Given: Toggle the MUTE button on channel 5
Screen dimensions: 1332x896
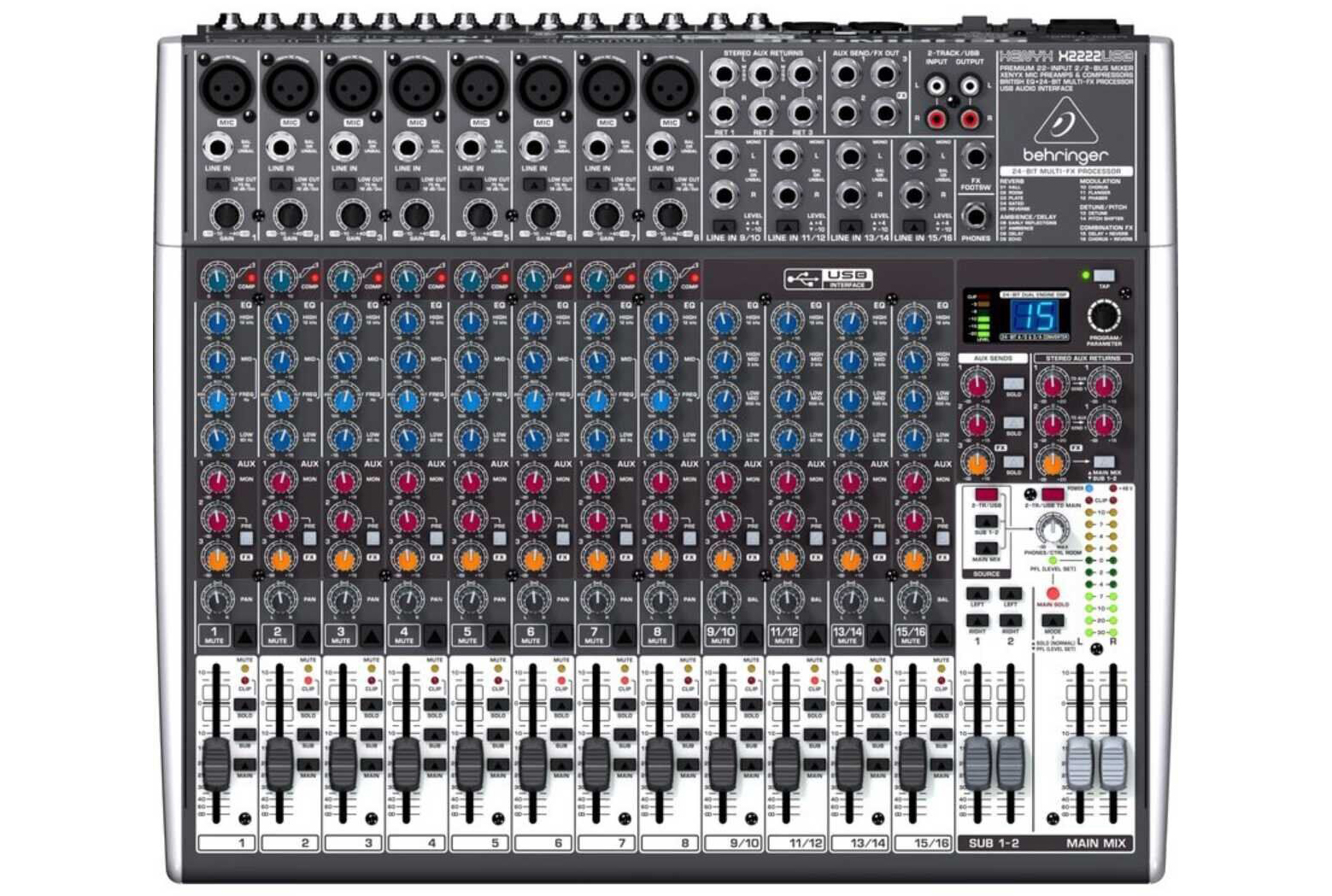Looking at the screenshot, I should [497, 636].
